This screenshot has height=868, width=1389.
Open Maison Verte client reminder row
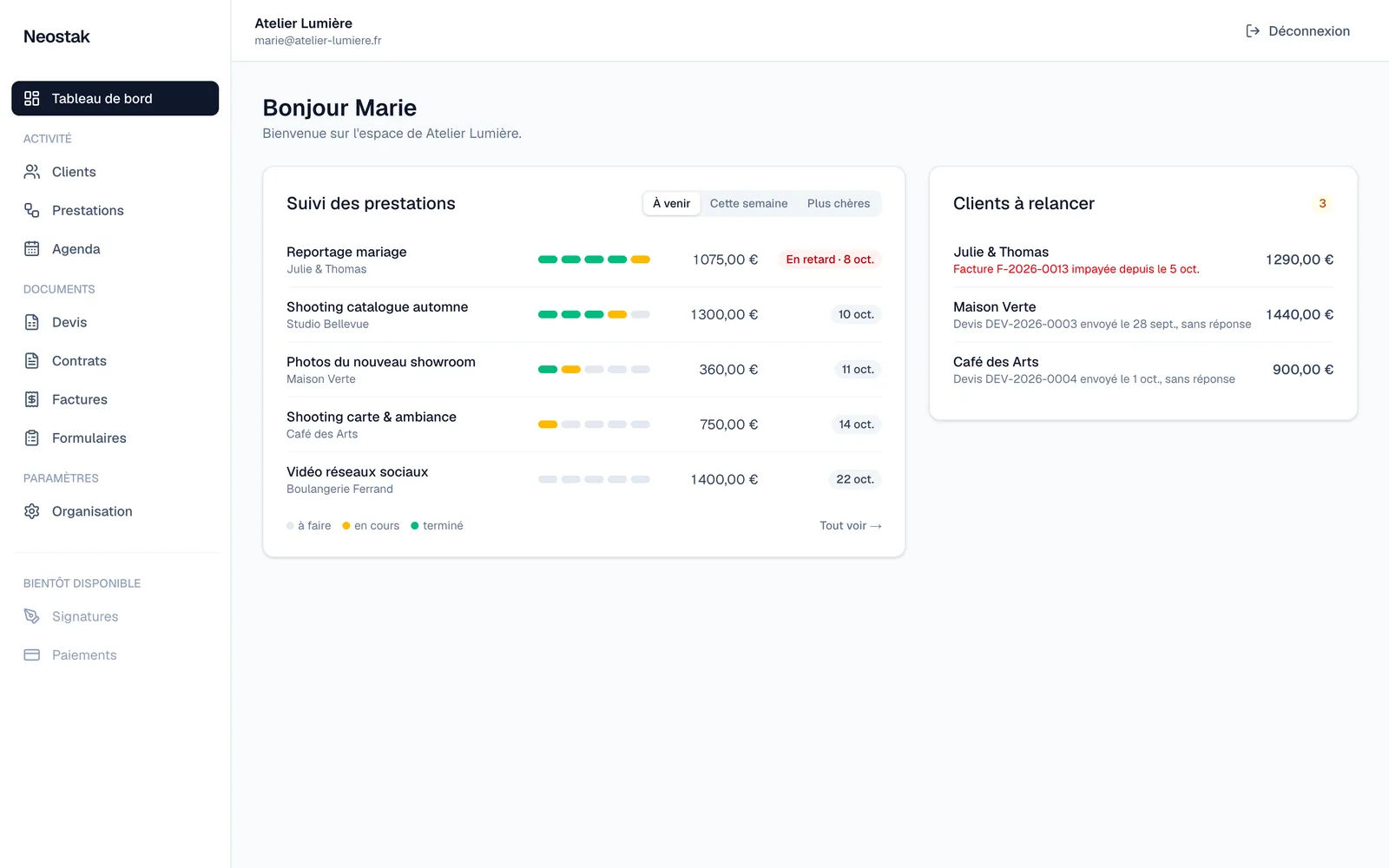pos(1143,315)
